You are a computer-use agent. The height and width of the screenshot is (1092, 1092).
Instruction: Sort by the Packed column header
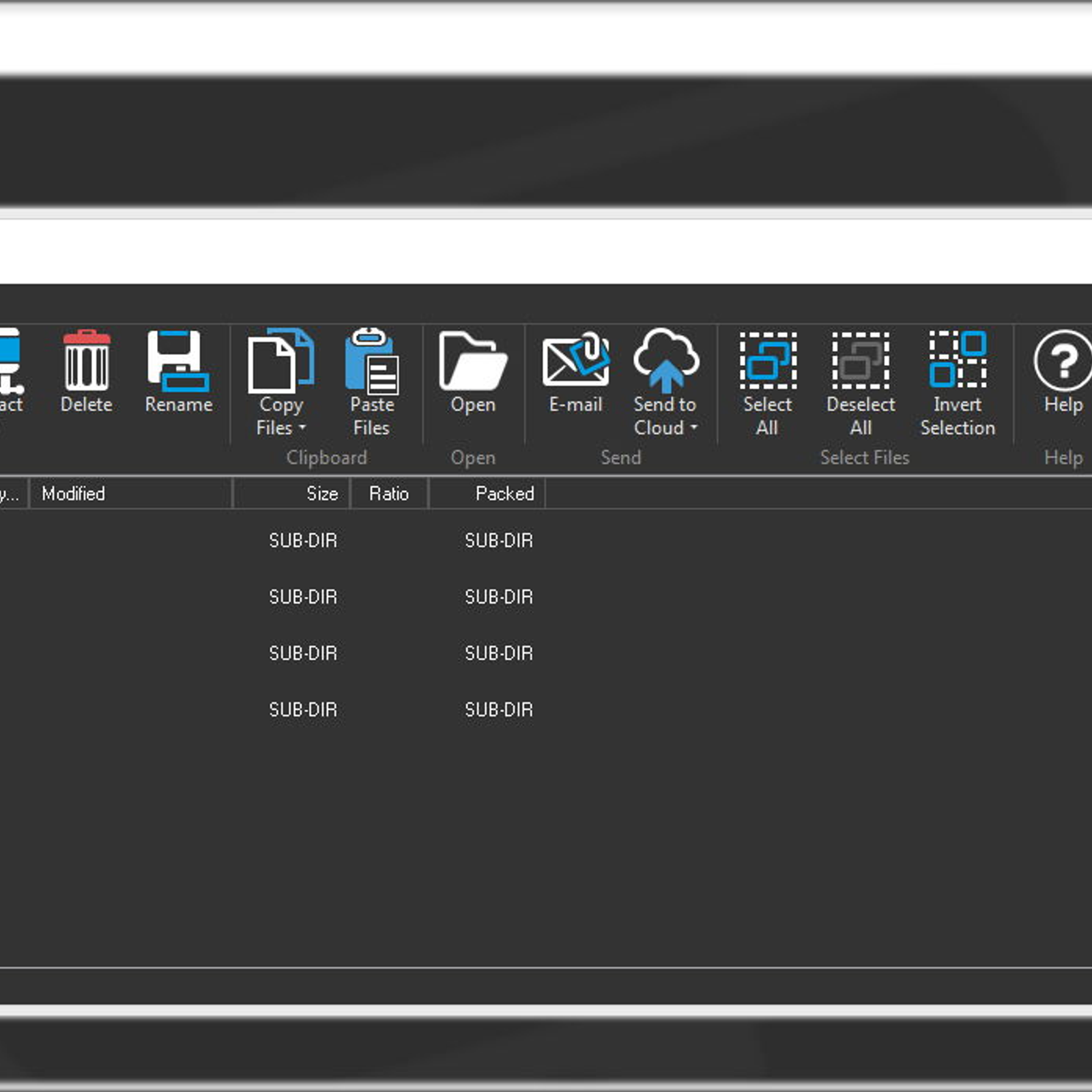coord(487,493)
